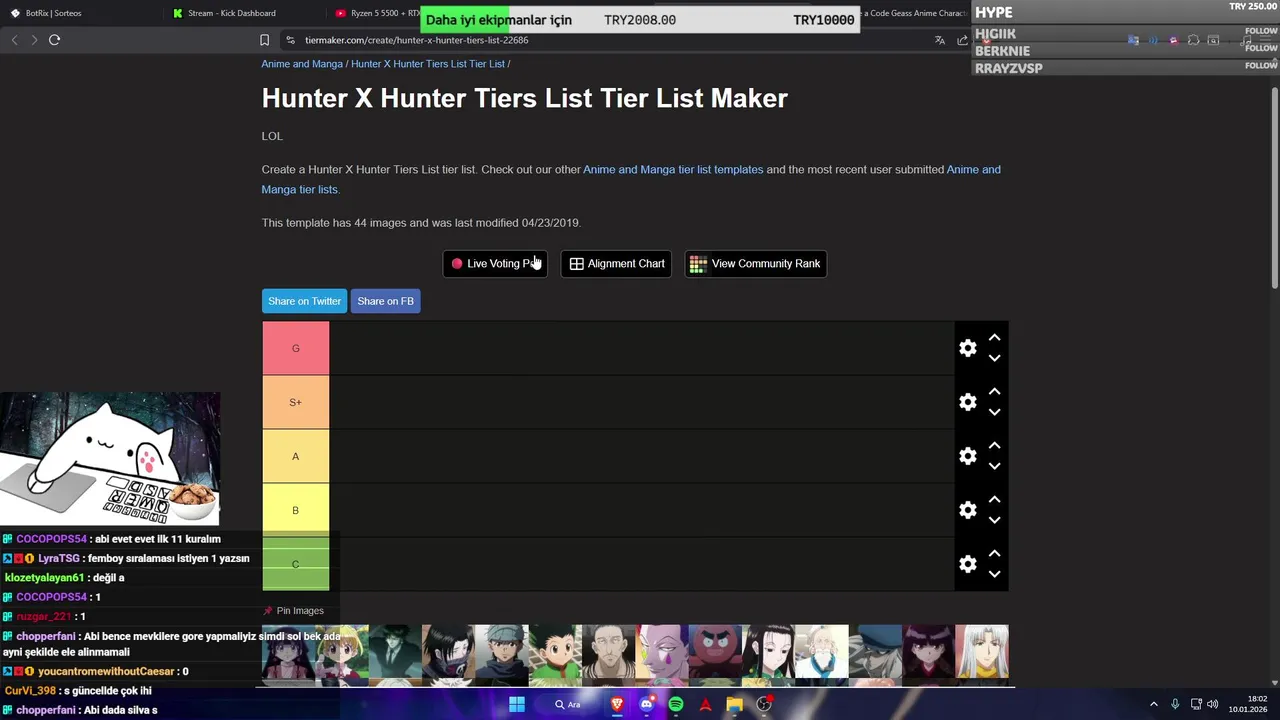The height and width of the screenshot is (720, 1280).
Task: Follow the RRAYZVSP channel
Action: (x=1261, y=65)
